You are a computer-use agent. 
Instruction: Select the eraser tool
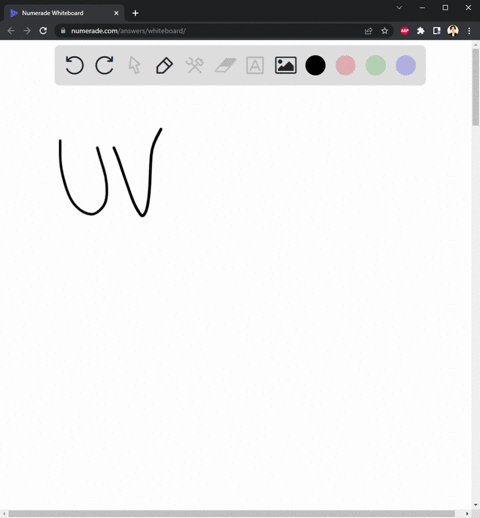225,65
